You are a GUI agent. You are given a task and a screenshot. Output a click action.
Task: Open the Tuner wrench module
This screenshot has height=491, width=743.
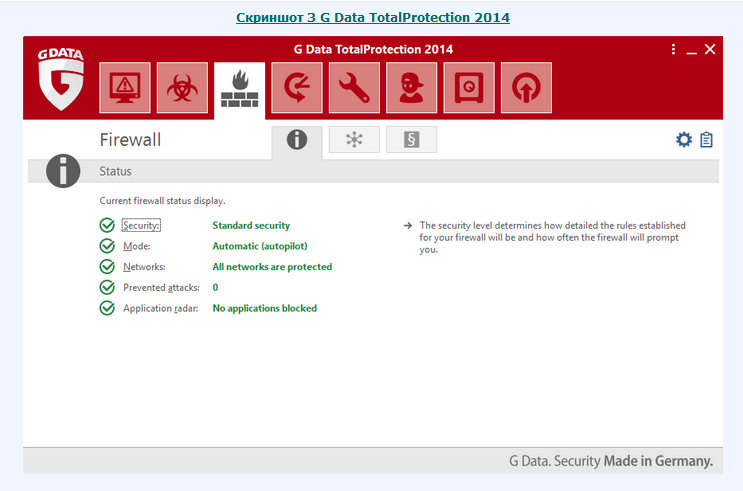(x=354, y=88)
